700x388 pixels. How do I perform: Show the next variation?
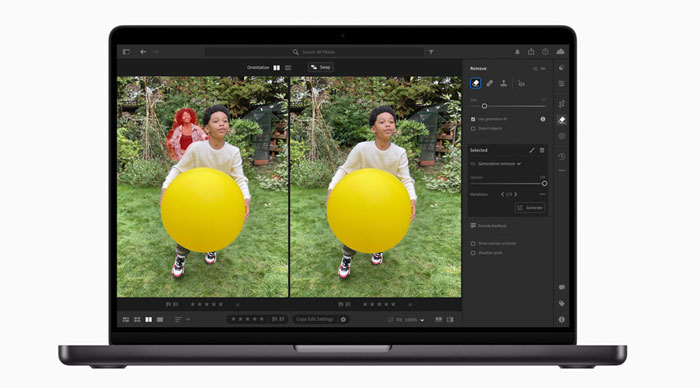click(516, 195)
